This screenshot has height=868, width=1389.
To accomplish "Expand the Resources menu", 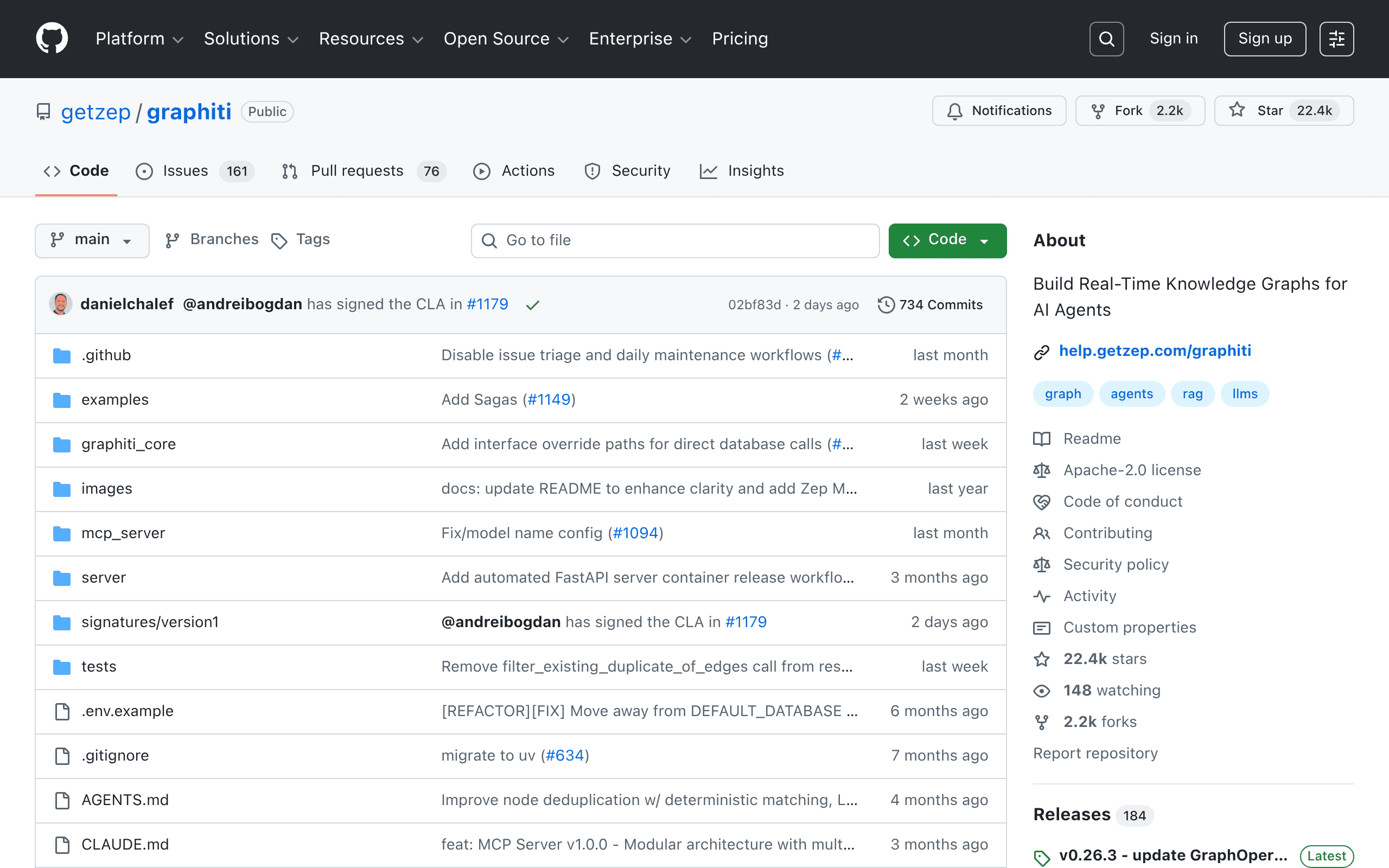I will (x=371, y=39).
